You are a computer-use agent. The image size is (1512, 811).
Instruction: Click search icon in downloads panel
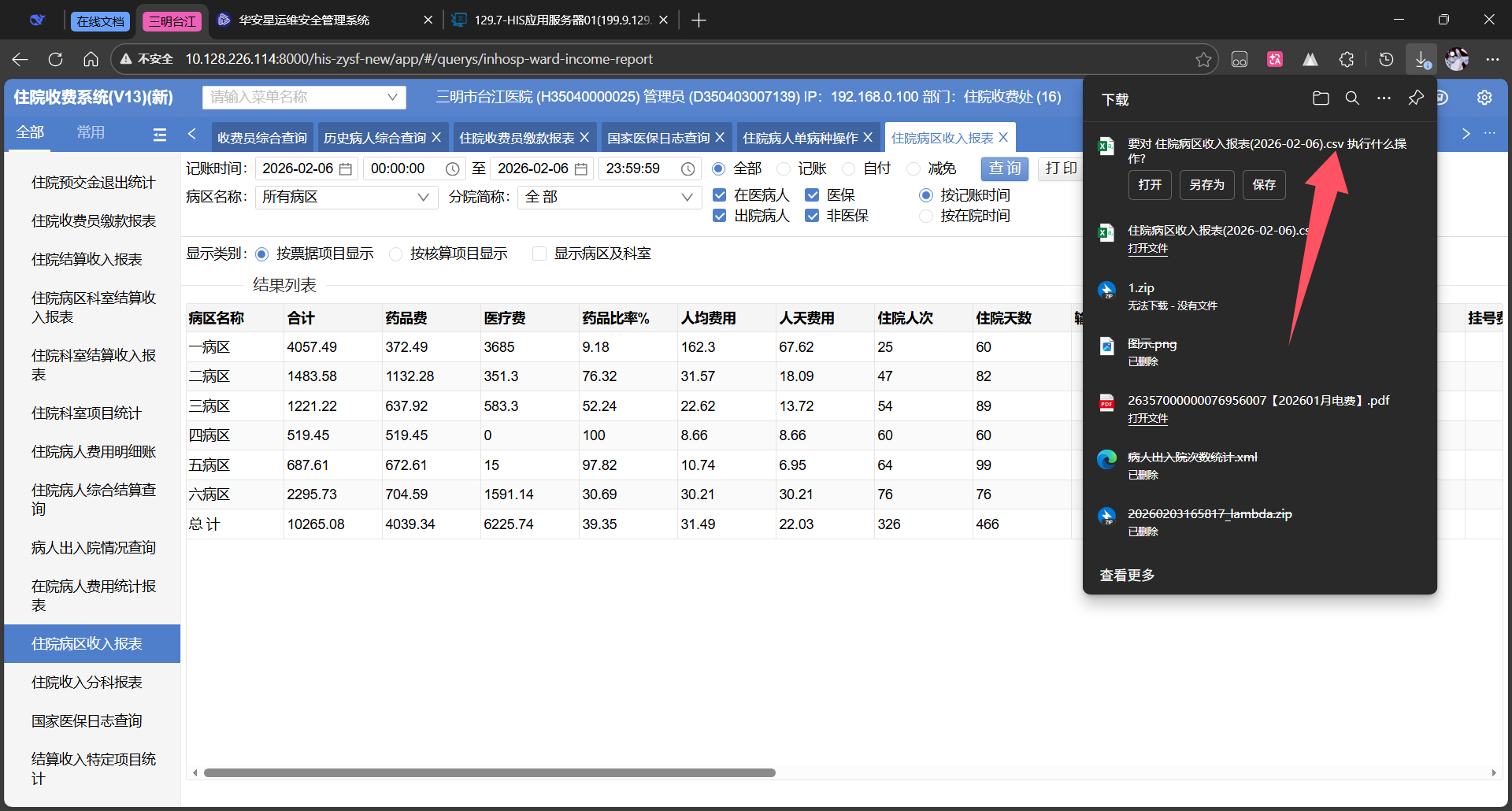pyautogui.click(x=1352, y=98)
